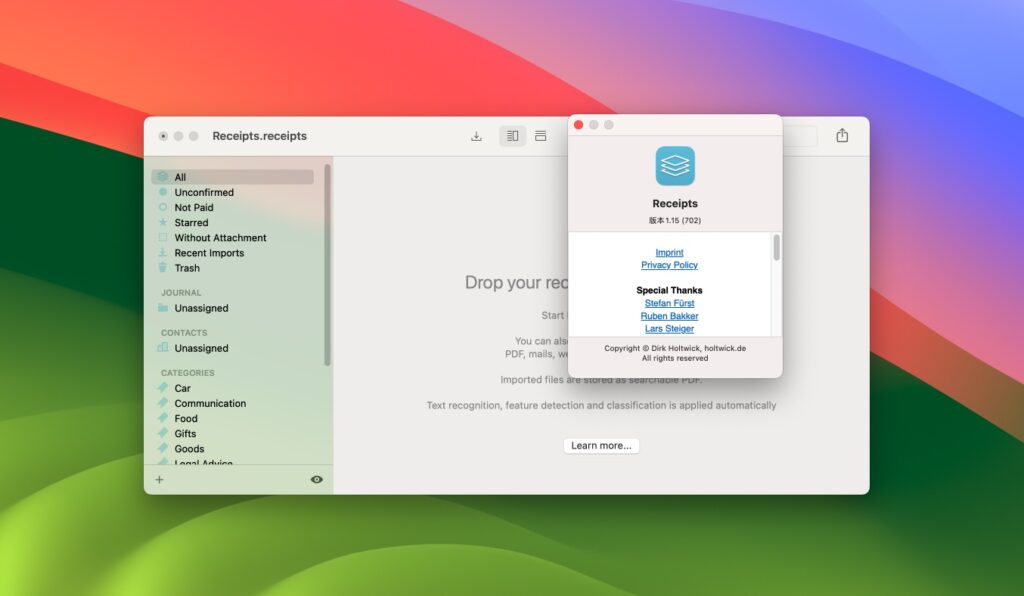The height and width of the screenshot is (596, 1024).
Task: Toggle the visibility eye at sidebar bottom
Action: tap(316, 479)
